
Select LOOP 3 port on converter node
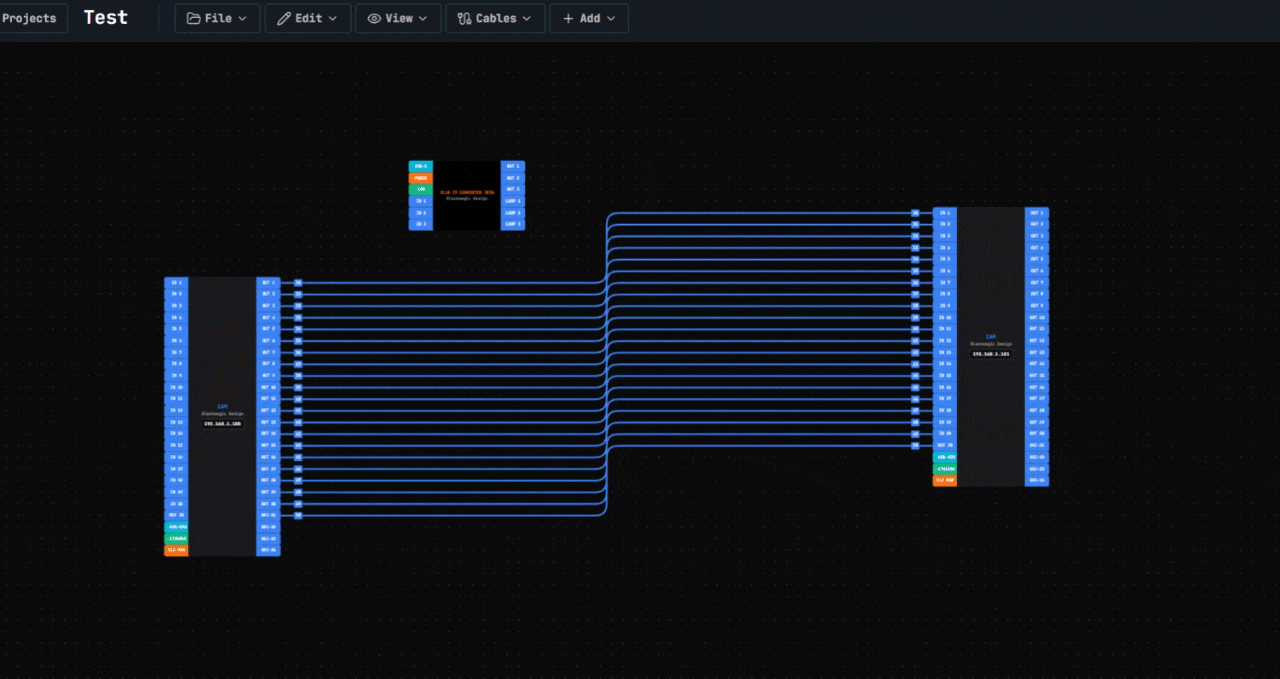point(513,224)
